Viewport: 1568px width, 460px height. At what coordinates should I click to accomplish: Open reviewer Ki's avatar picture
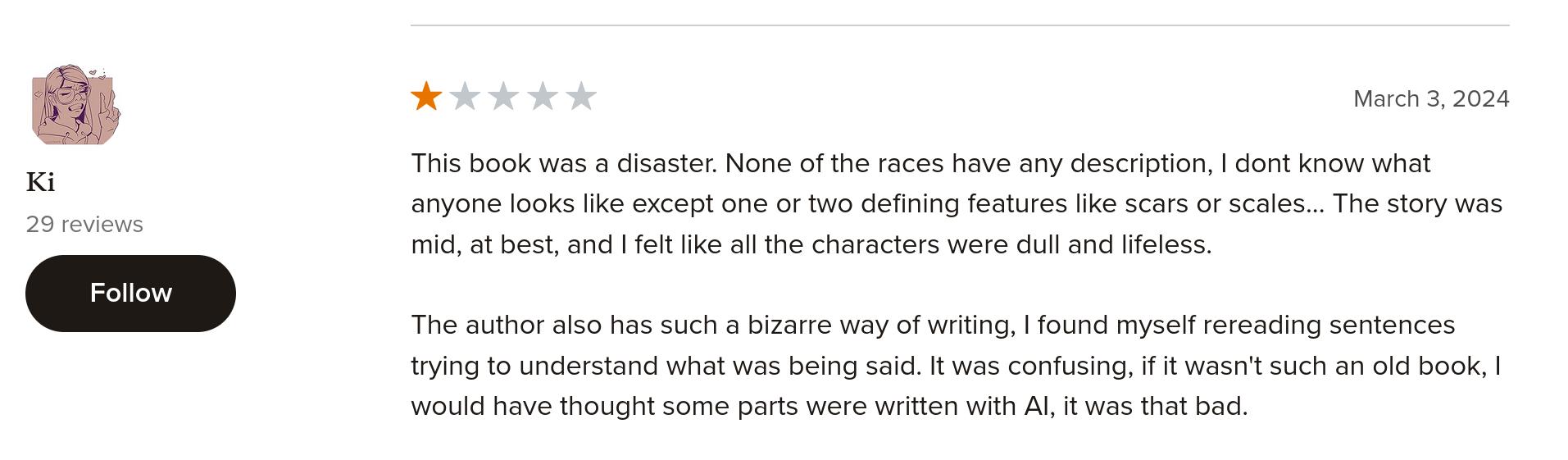pos(75,105)
